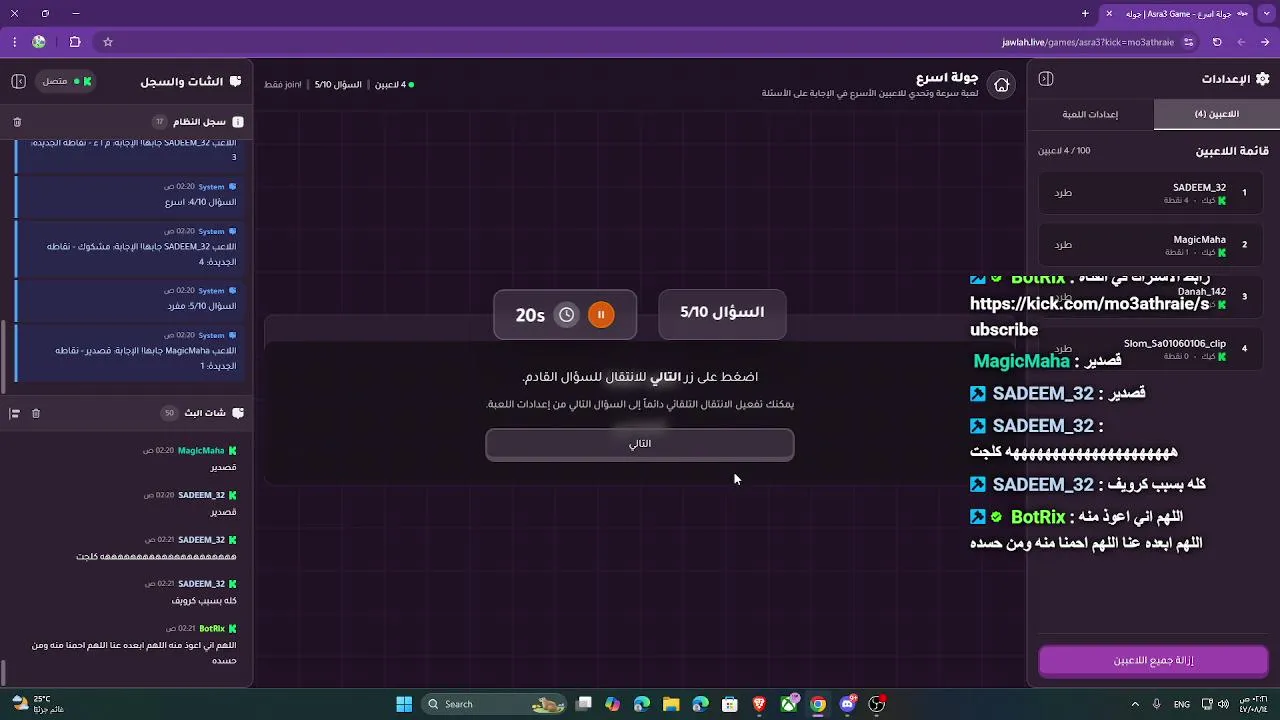Toggle the stream chat layout icon
The width and height of the screenshot is (1280, 720).
[x=15, y=413]
